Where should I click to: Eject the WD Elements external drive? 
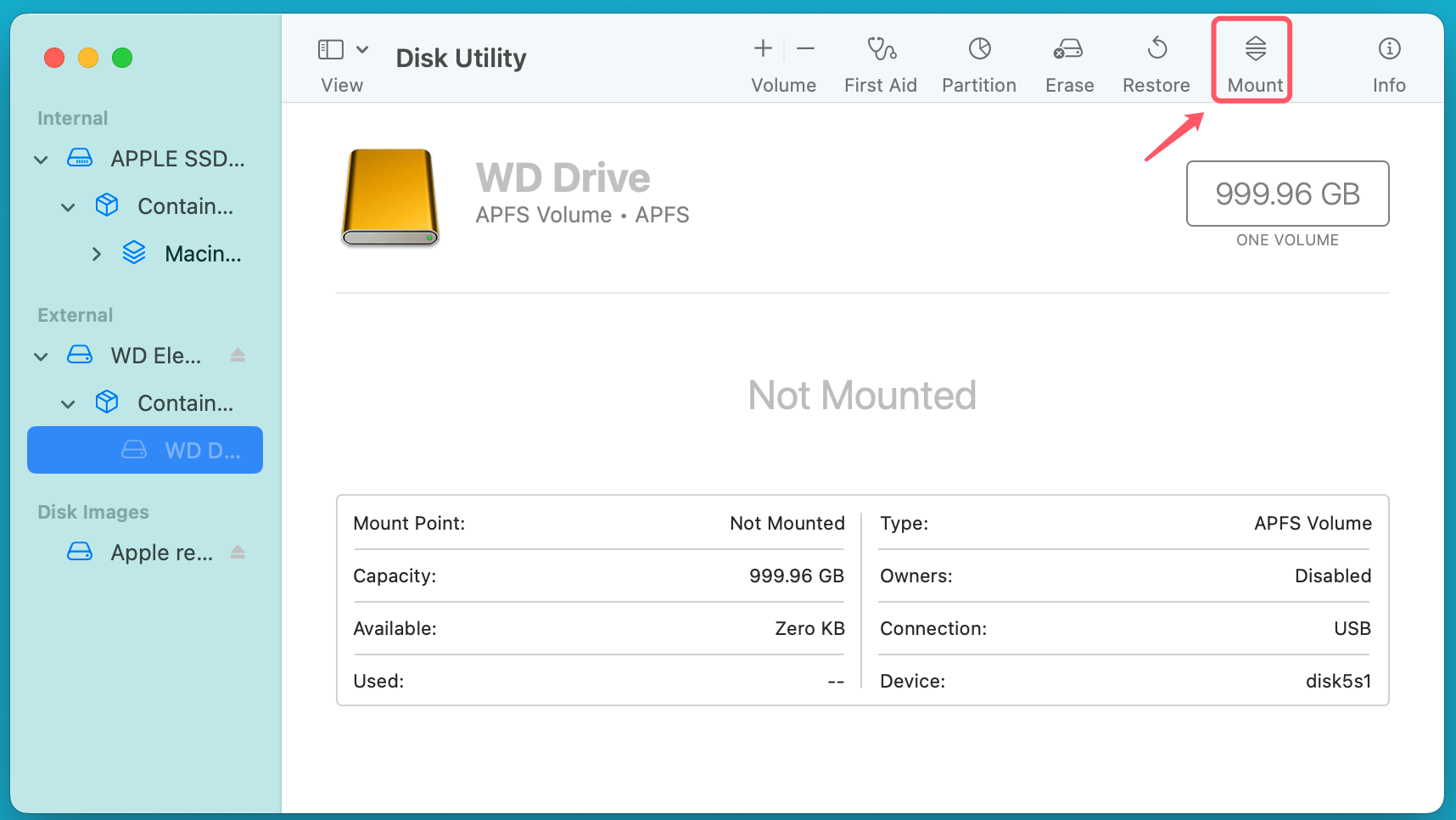[237, 356]
